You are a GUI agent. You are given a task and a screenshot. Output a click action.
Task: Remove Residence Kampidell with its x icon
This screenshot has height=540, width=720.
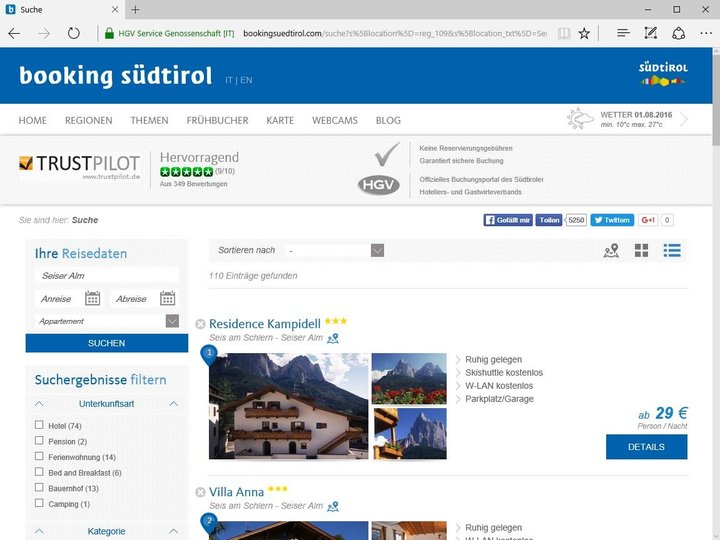pos(200,324)
